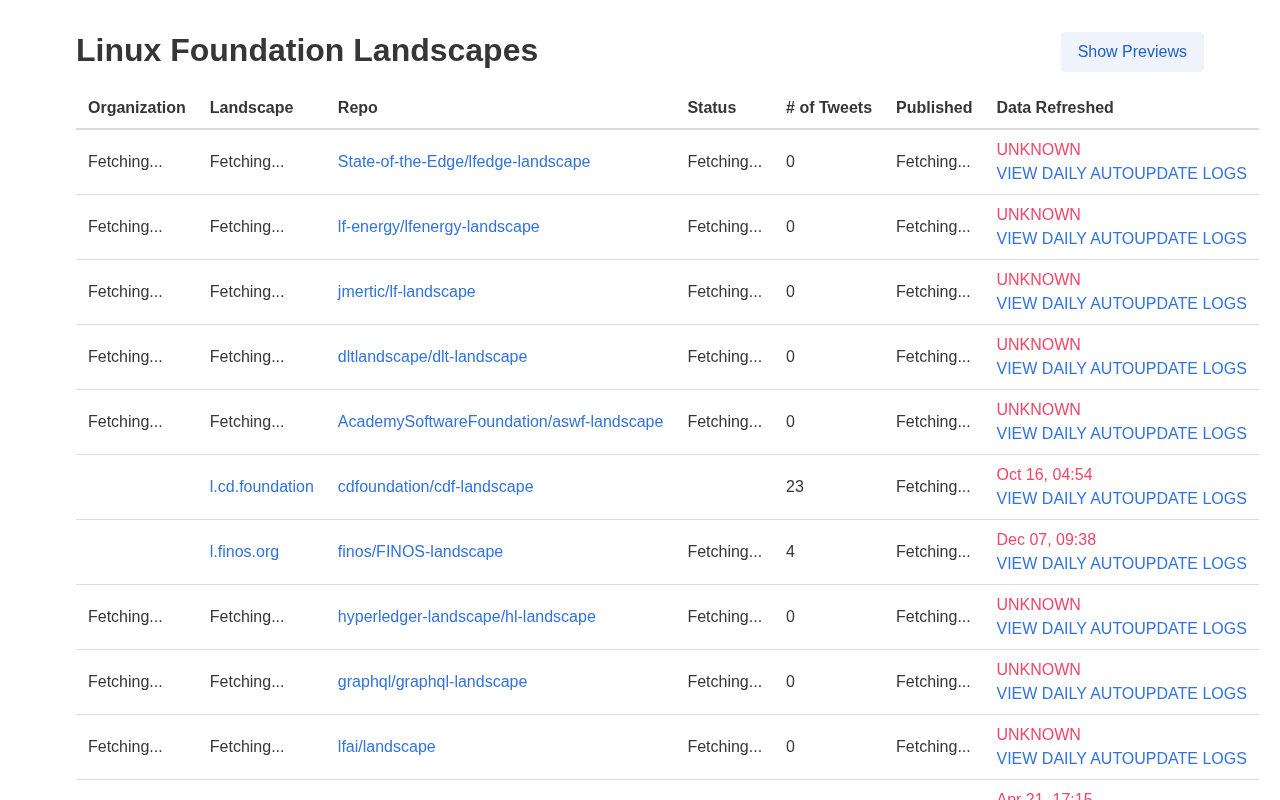View daily autoupdate logs for lfai/landscape row
Screen dimensions: 1280x800
tap(1121, 759)
